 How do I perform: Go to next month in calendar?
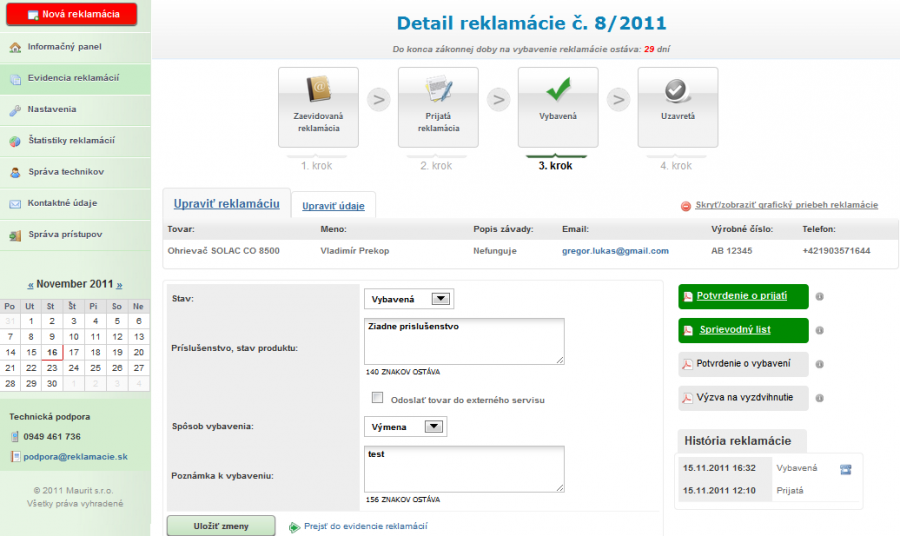click(x=119, y=285)
